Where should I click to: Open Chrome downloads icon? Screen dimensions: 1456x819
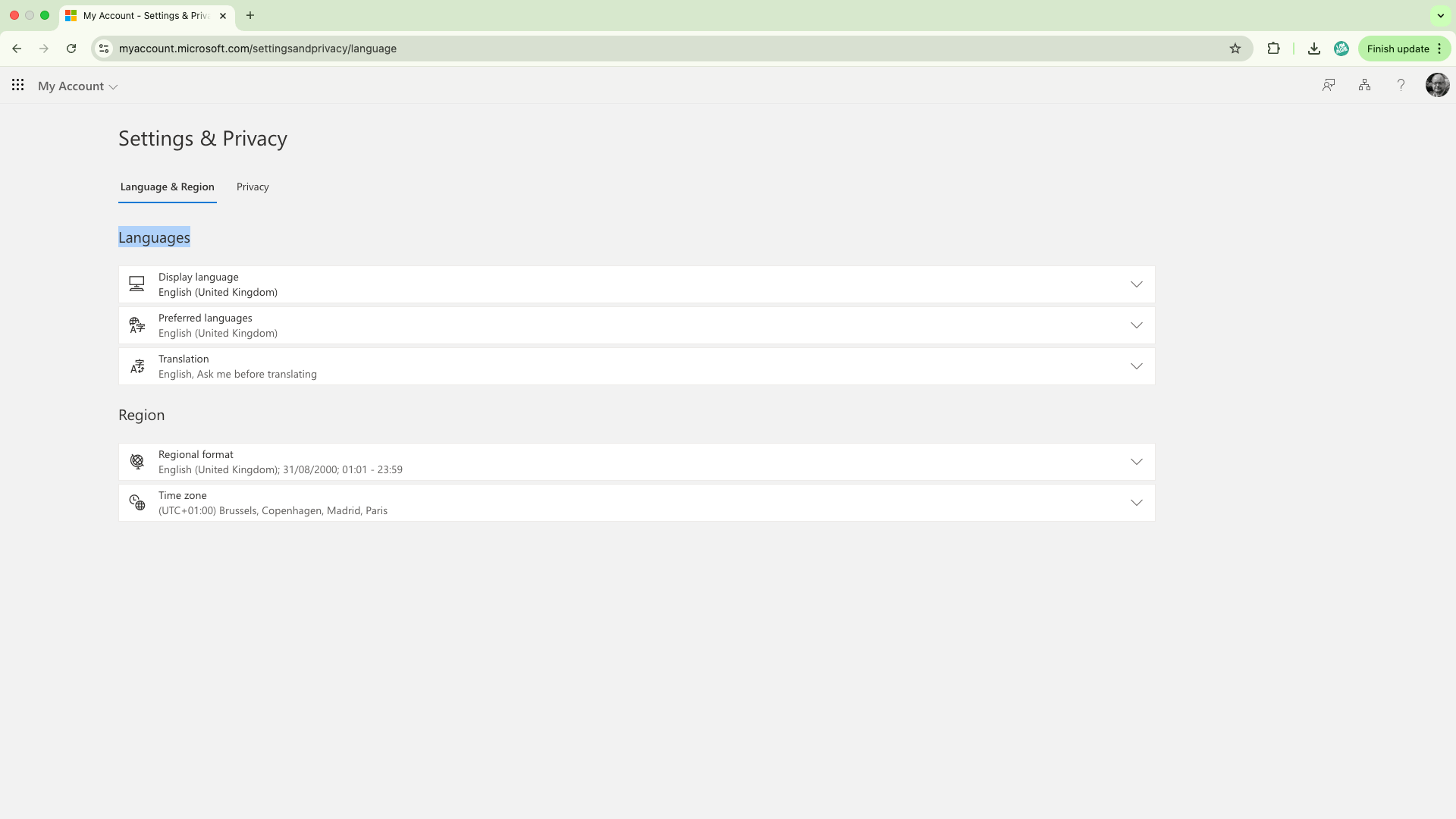[x=1314, y=49]
